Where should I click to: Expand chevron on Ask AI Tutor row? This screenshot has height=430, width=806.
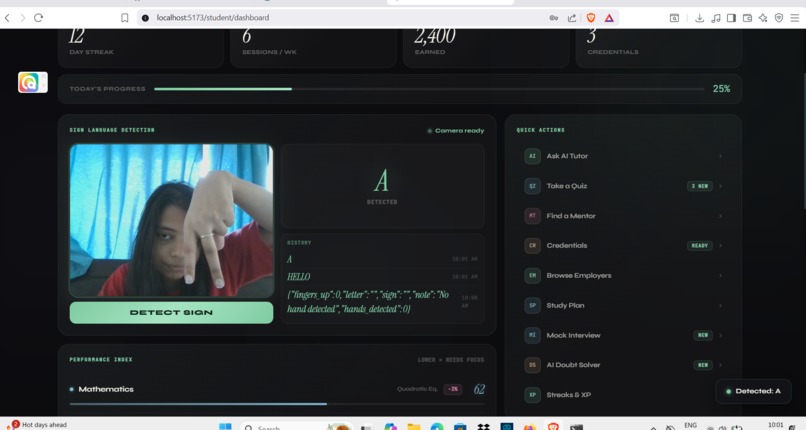click(x=720, y=156)
